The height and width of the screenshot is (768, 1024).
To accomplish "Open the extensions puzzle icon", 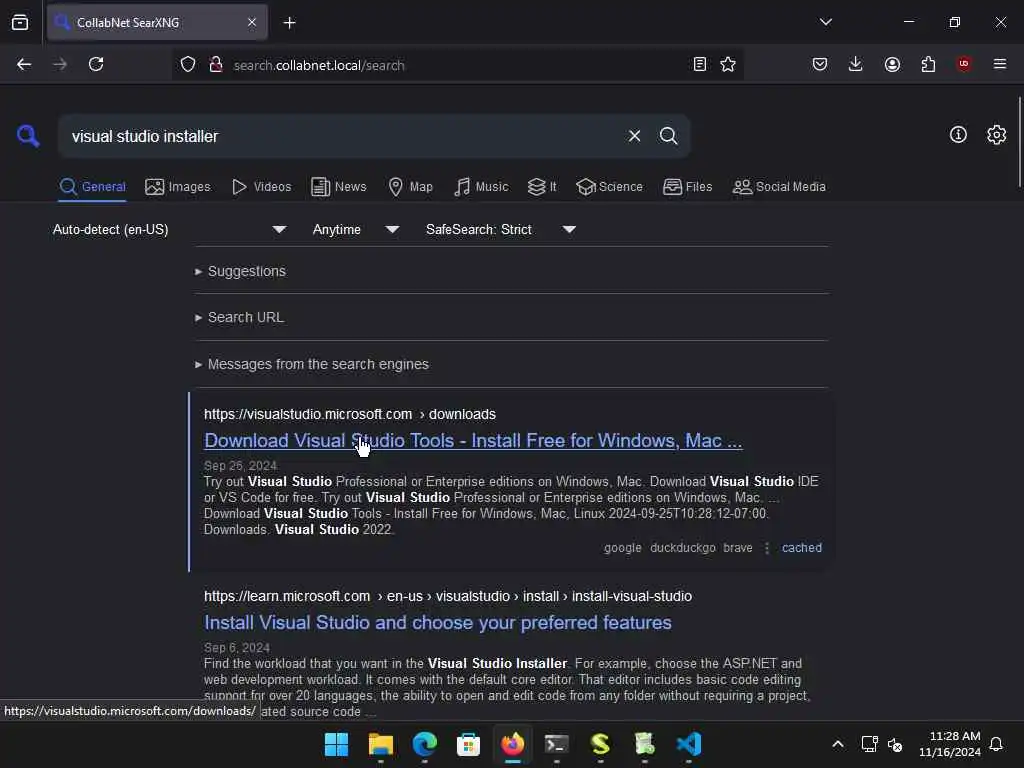I will 928,64.
